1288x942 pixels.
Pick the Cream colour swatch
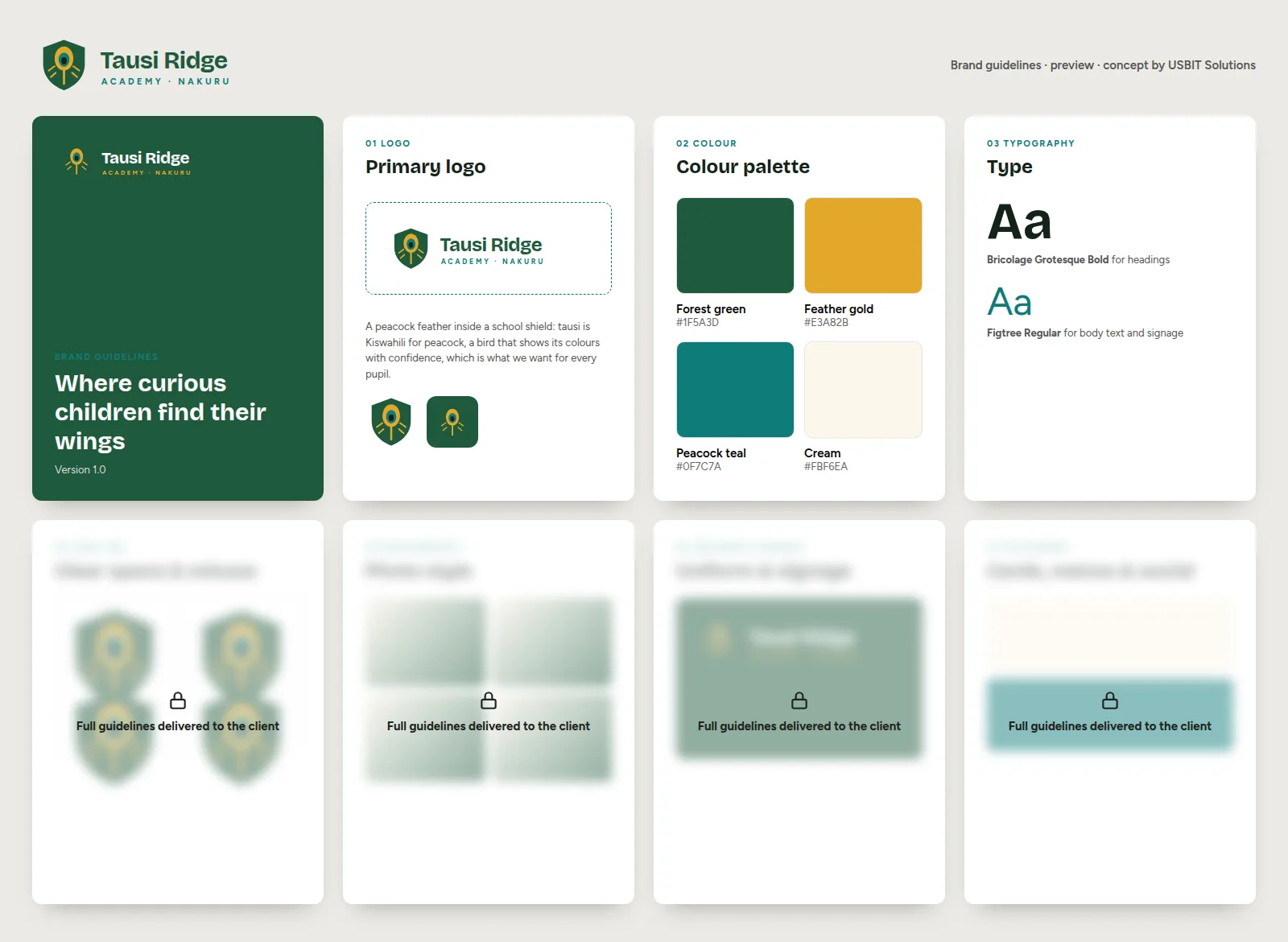click(x=863, y=390)
